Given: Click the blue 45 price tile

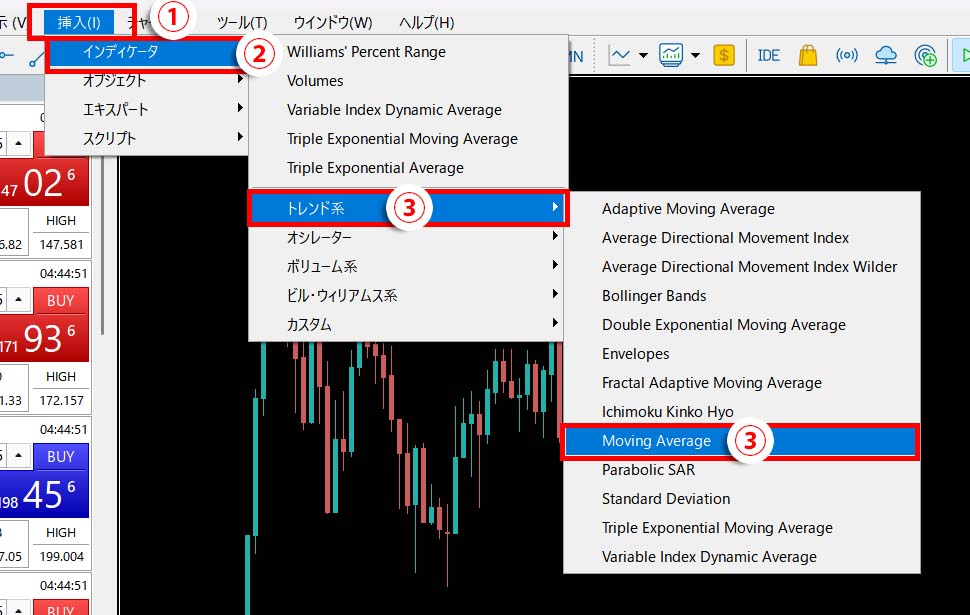Looking at the screenshot, I should click(44, 494).
